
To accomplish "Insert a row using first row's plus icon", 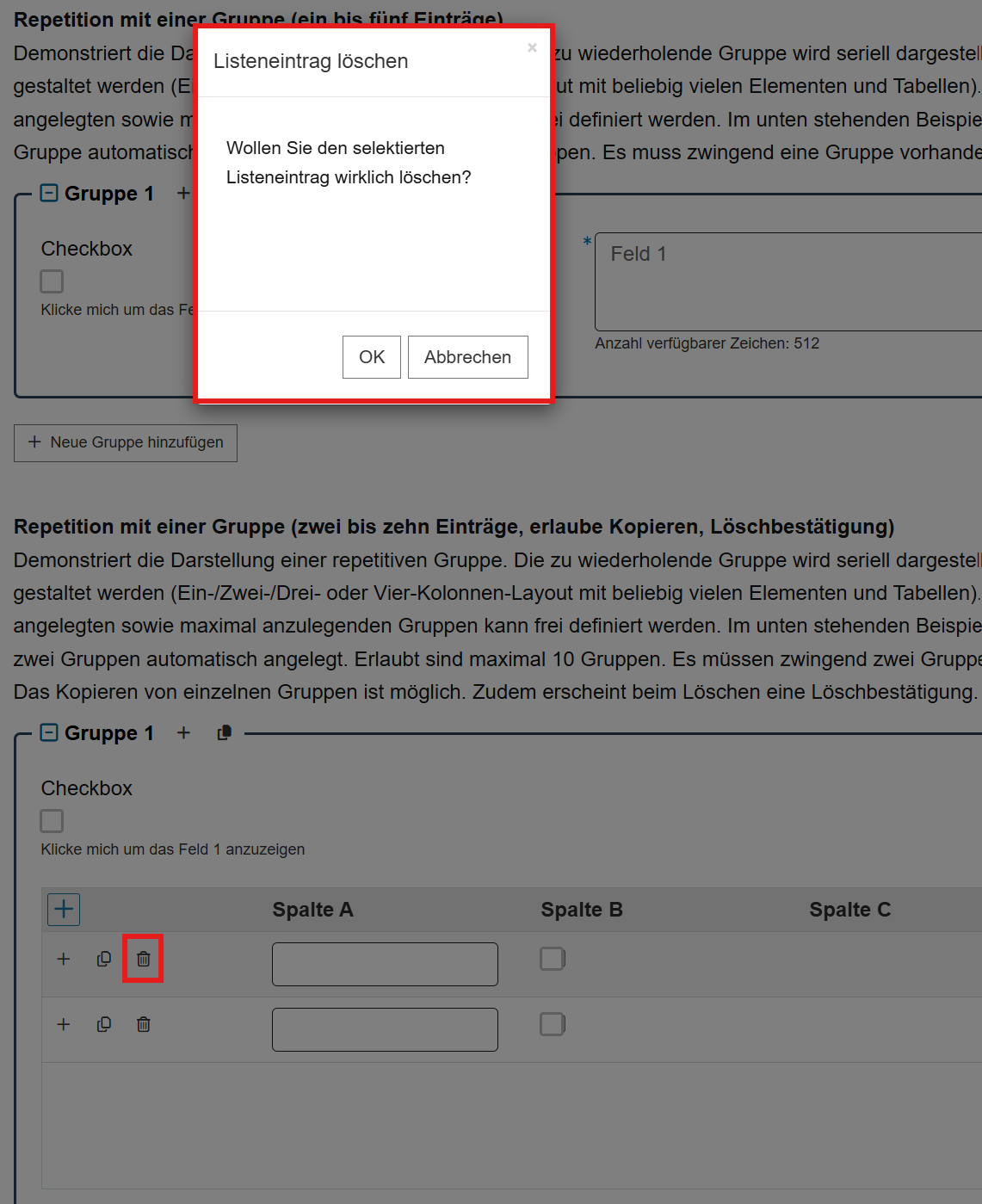I will pyautogui.click(x=64, y=959).
